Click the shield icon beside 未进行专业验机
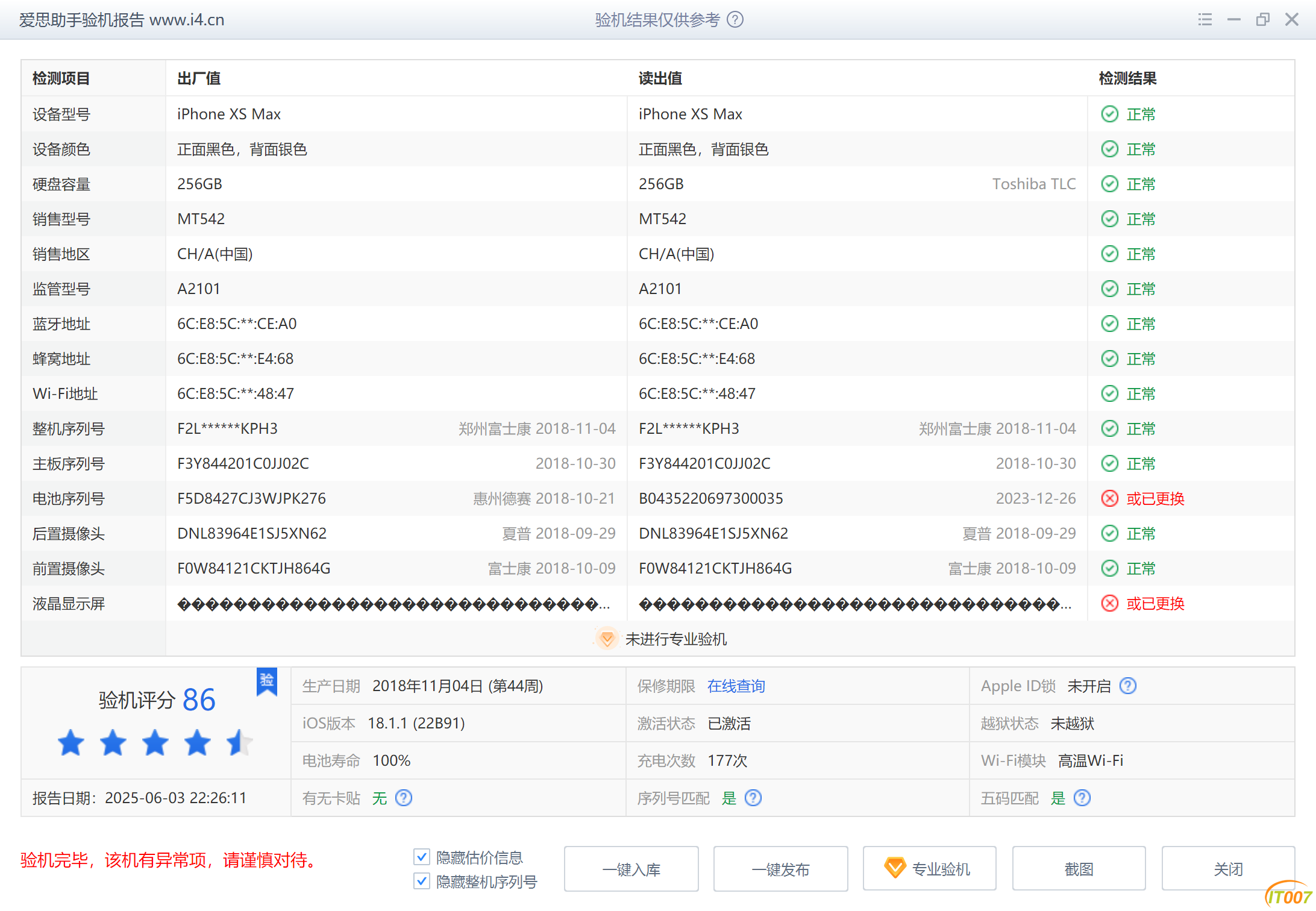1316x911 pixels. click(x=607, y=639)
